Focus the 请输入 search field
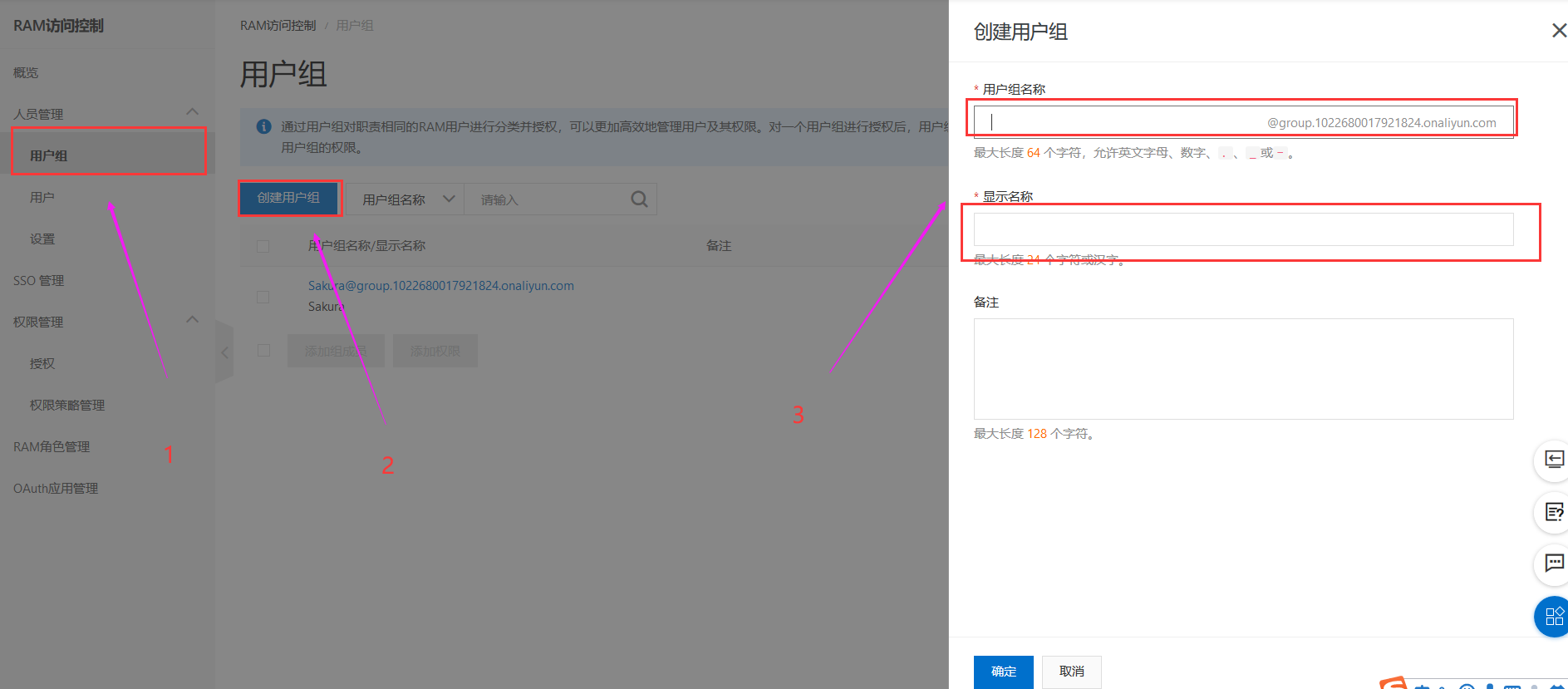 point(547,199)
